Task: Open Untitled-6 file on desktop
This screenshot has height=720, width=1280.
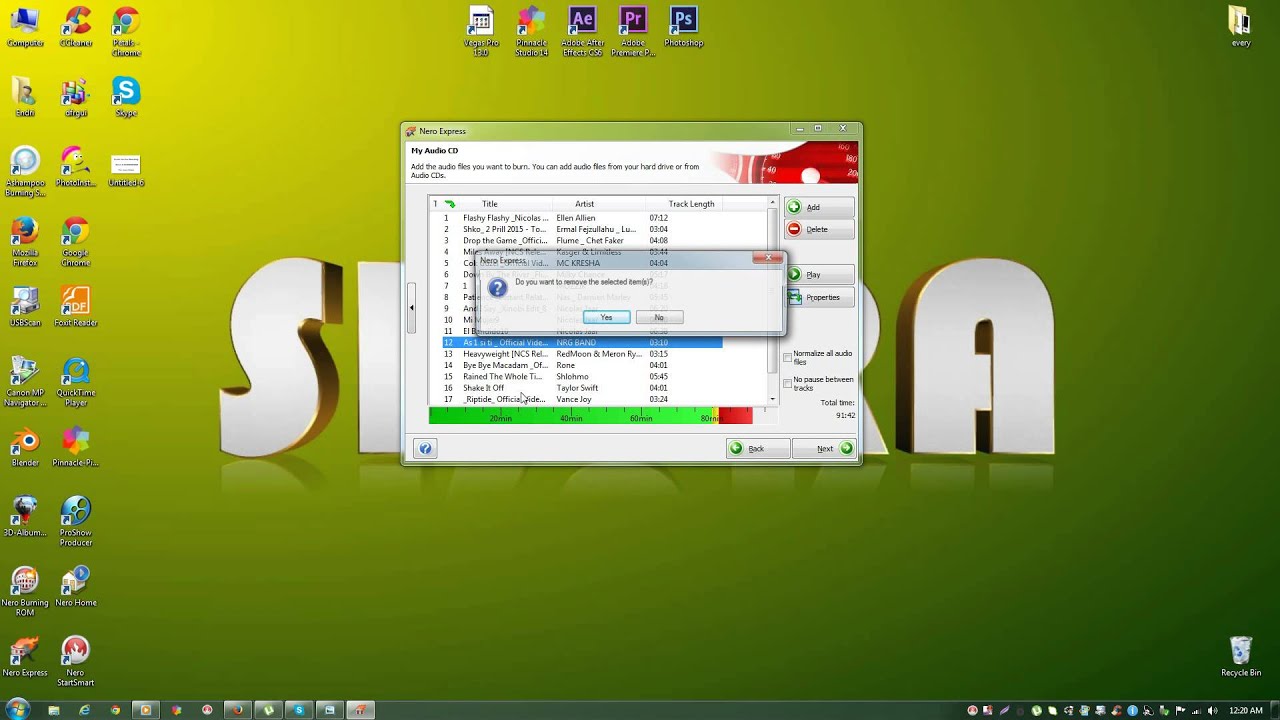Action: [126, 170]
